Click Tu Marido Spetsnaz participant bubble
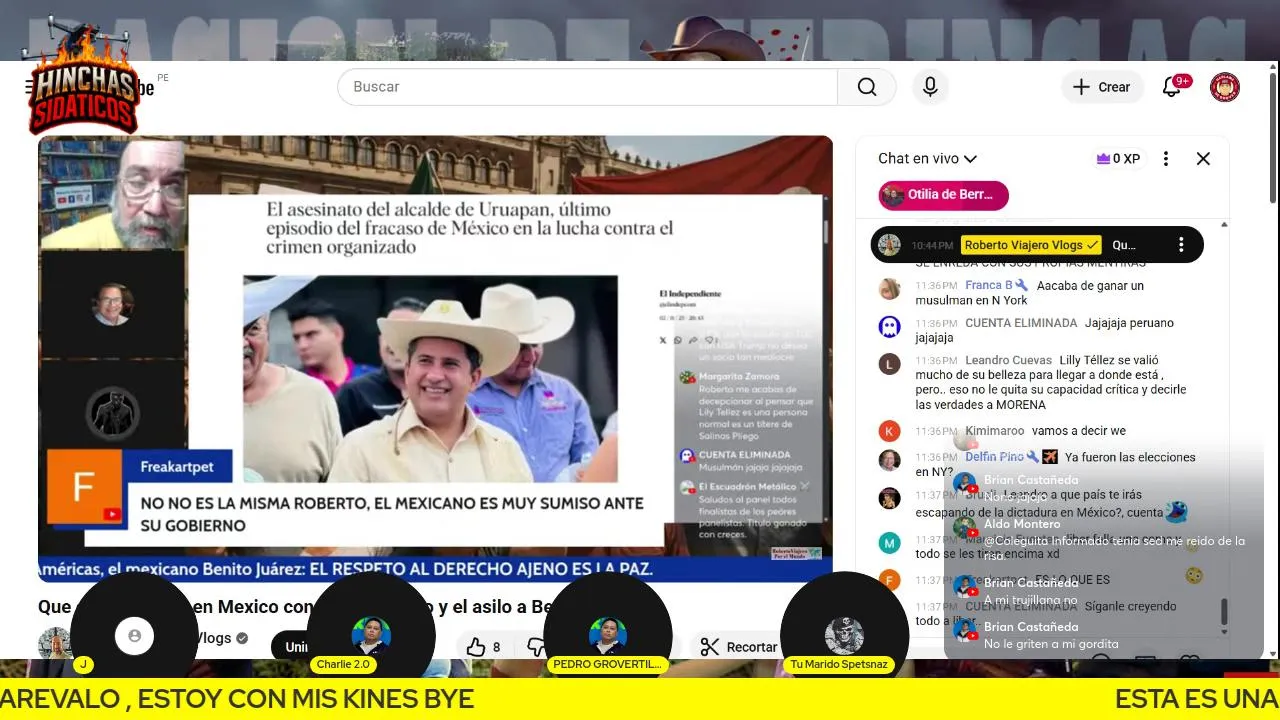 coord(844,634)
